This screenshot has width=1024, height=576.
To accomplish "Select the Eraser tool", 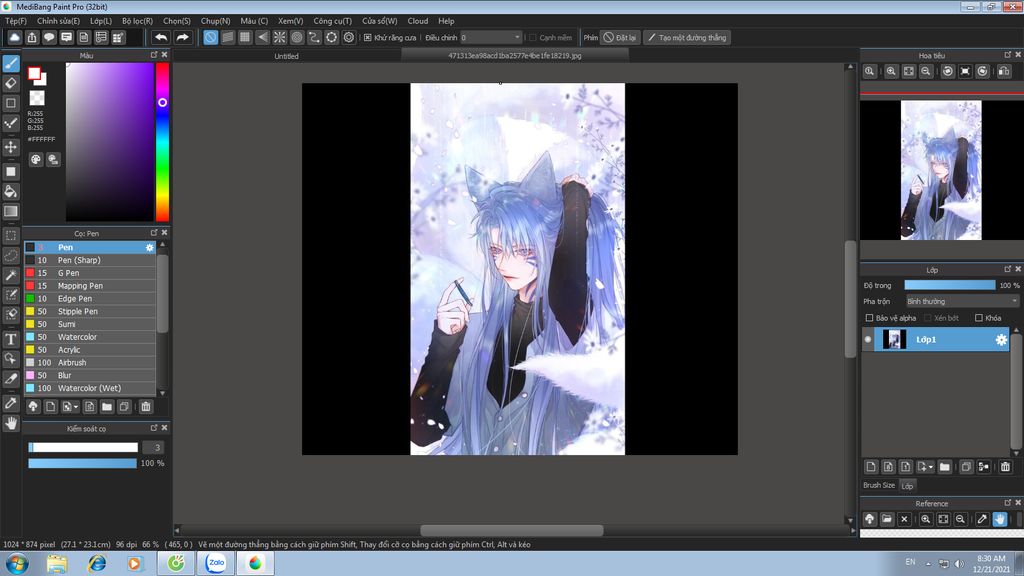I will click(x=11, y=83).
